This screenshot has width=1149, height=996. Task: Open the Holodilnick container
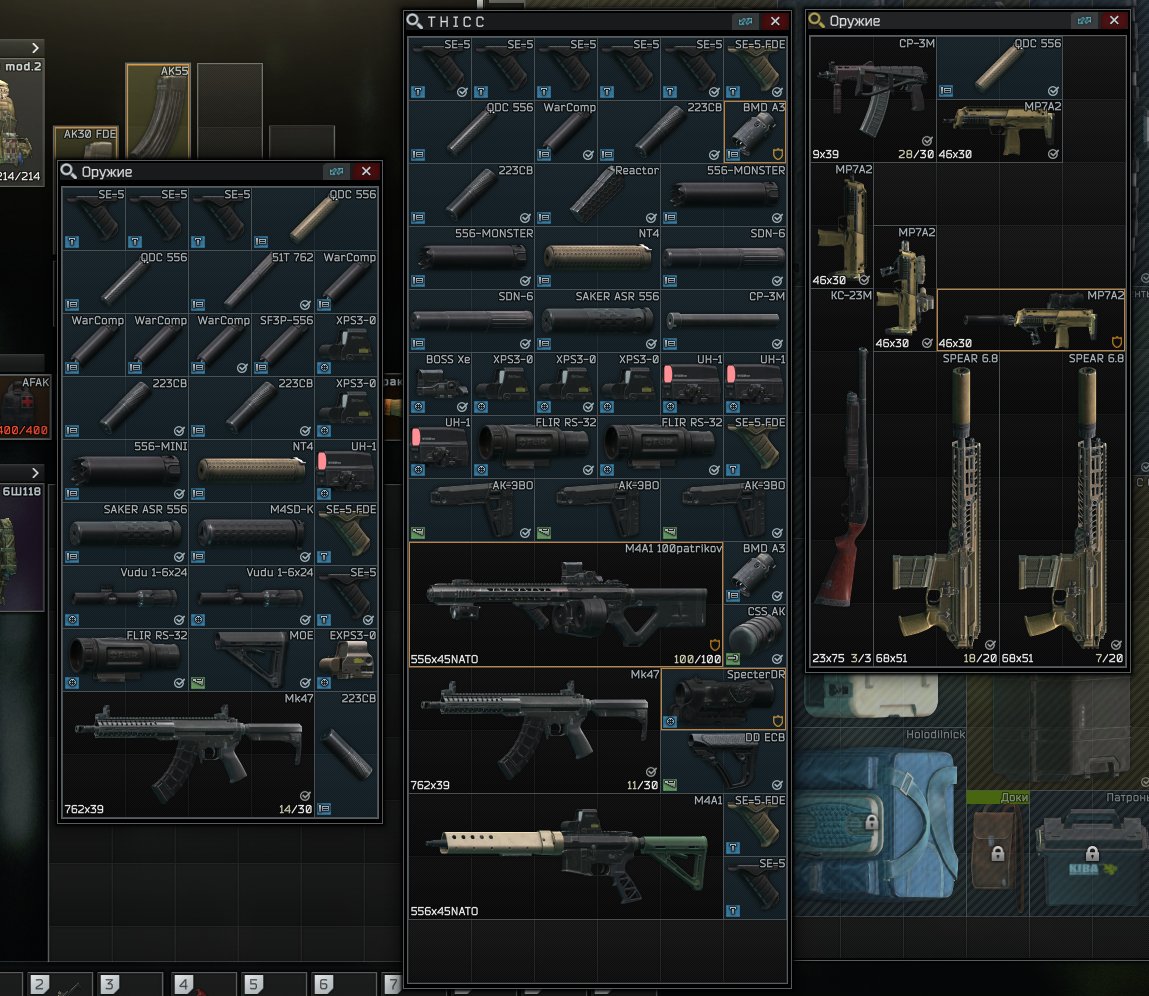[x=881, y=821]
